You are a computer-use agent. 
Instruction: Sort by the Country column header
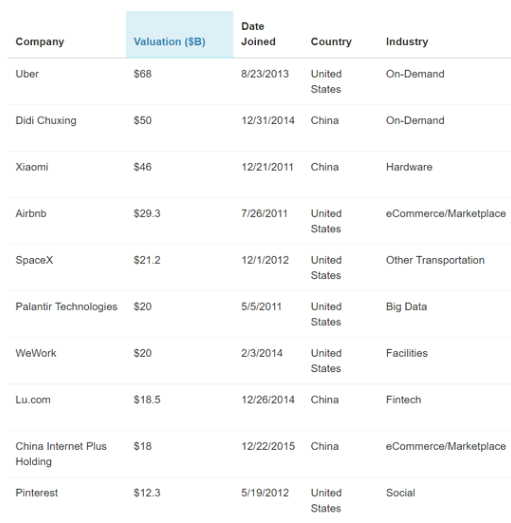pos(331,42)
